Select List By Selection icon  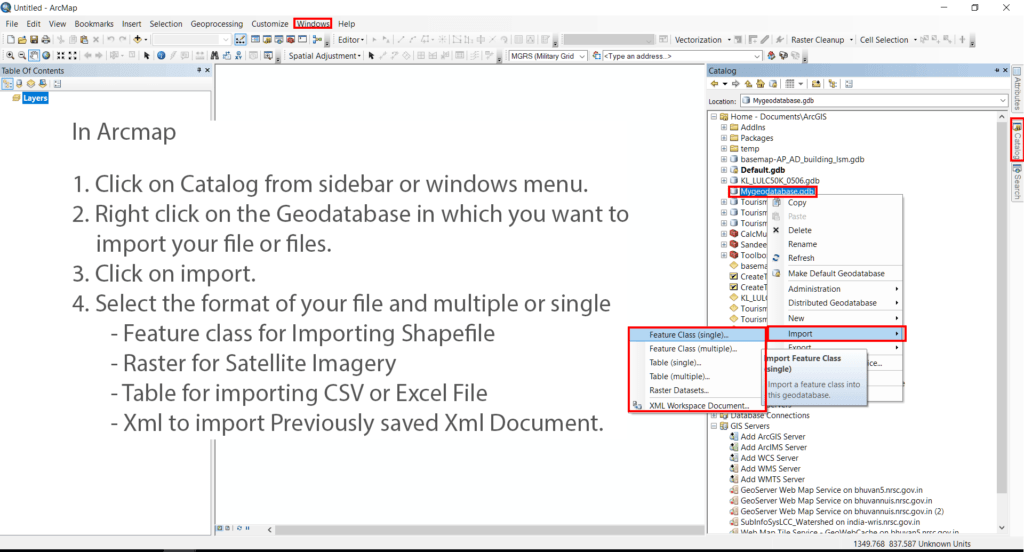[42, 84]
